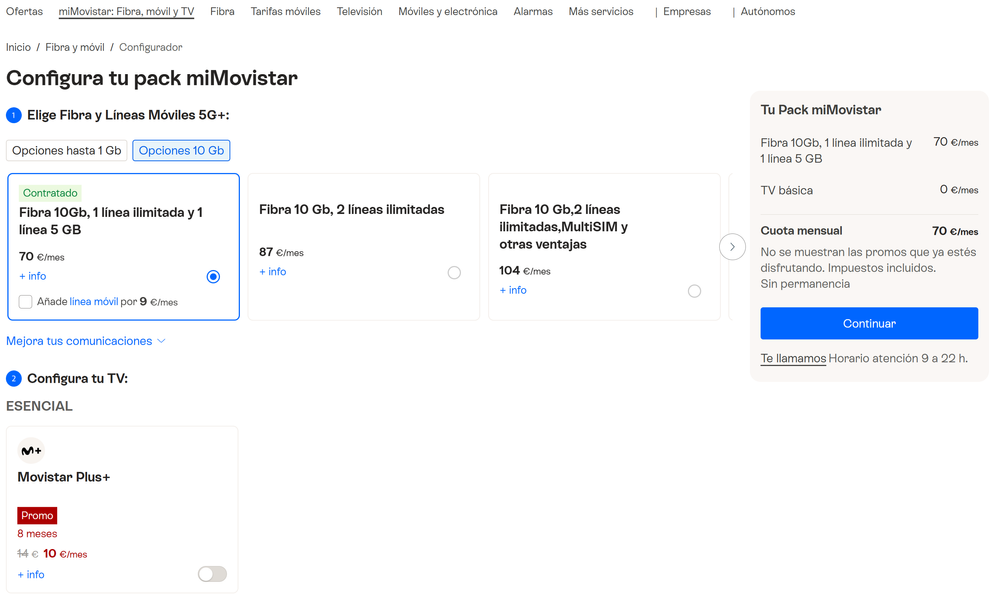Show + info for Movistar Plus+
999x601 pixels.
(31, 575)
